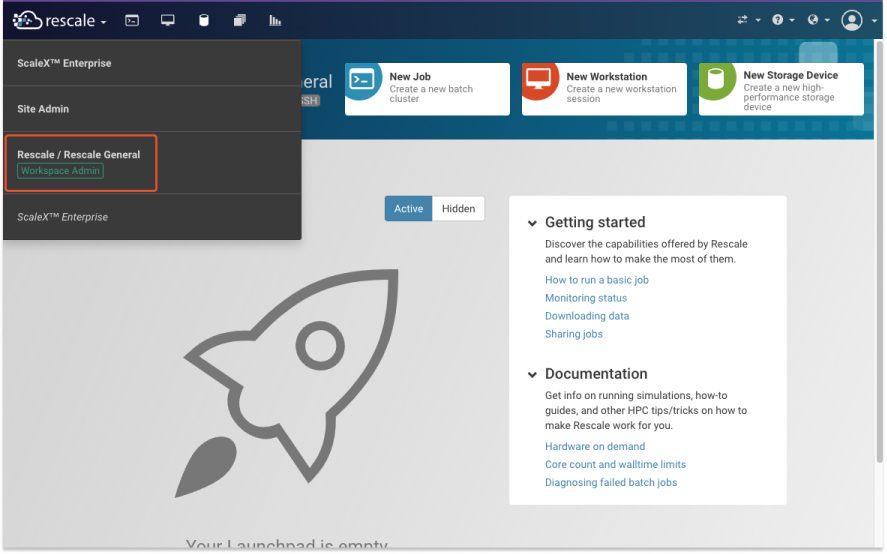887x554 pixels.
Task: Open the usage chart icon in navbar
Action: tap(275, 20)
